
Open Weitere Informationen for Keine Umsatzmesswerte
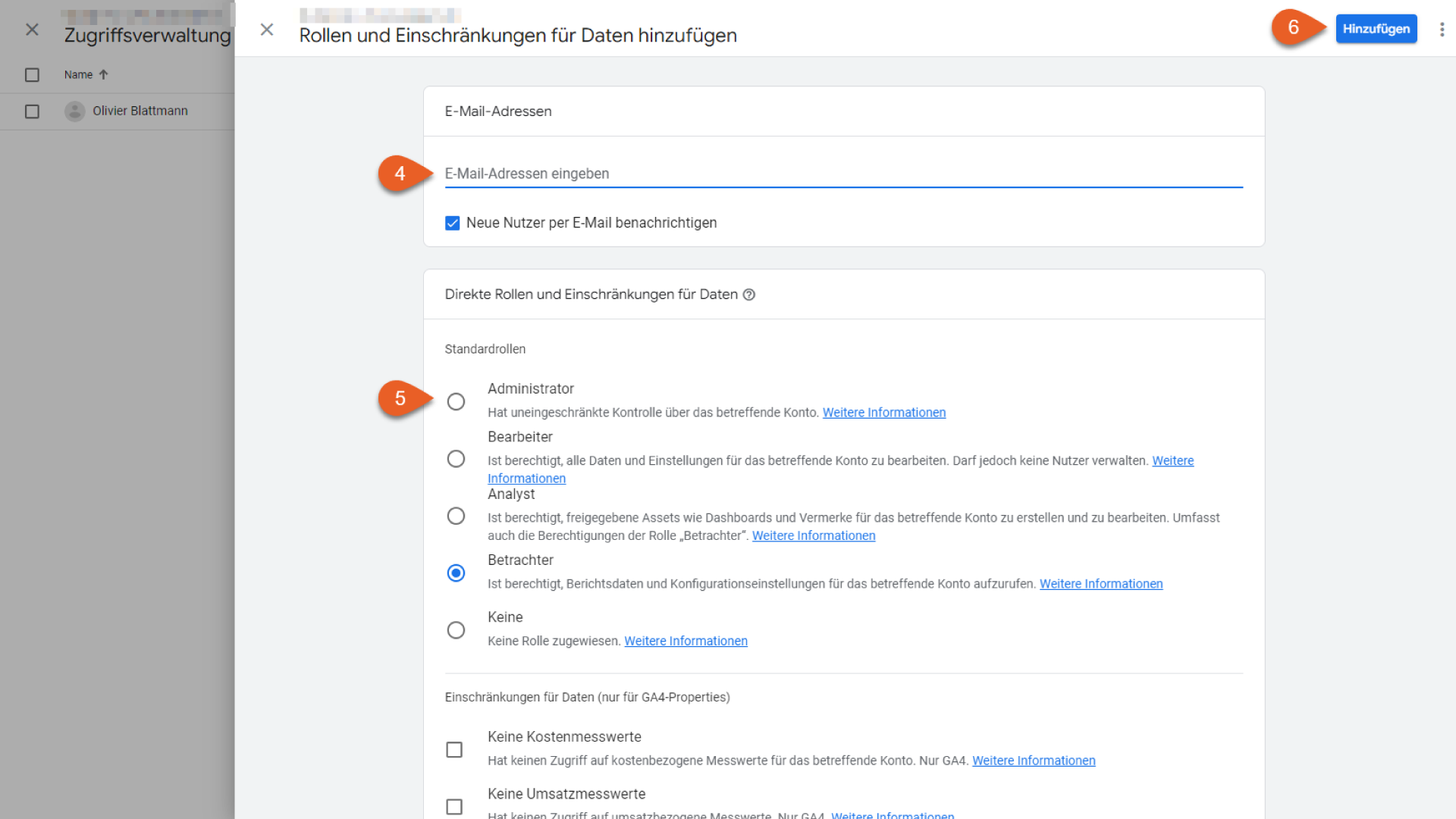tap(893, 815)
